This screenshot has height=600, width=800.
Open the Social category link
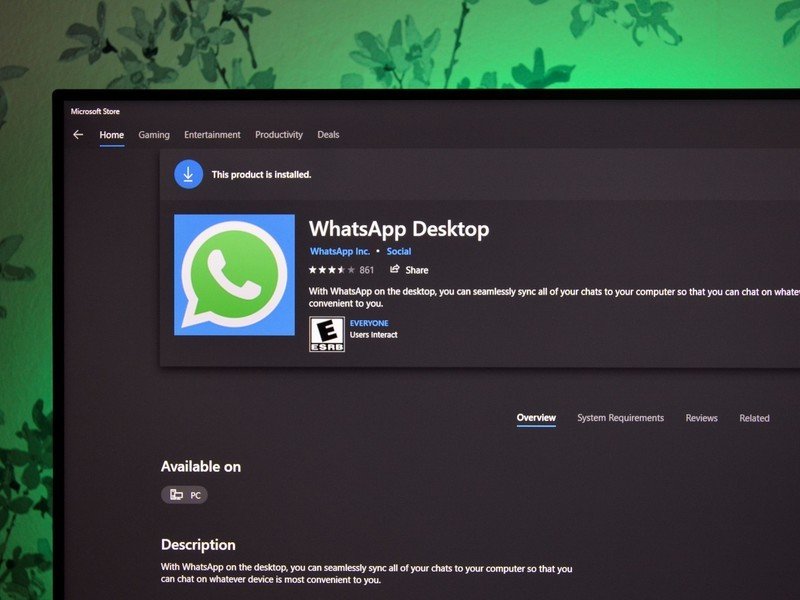tap(399, 251)
